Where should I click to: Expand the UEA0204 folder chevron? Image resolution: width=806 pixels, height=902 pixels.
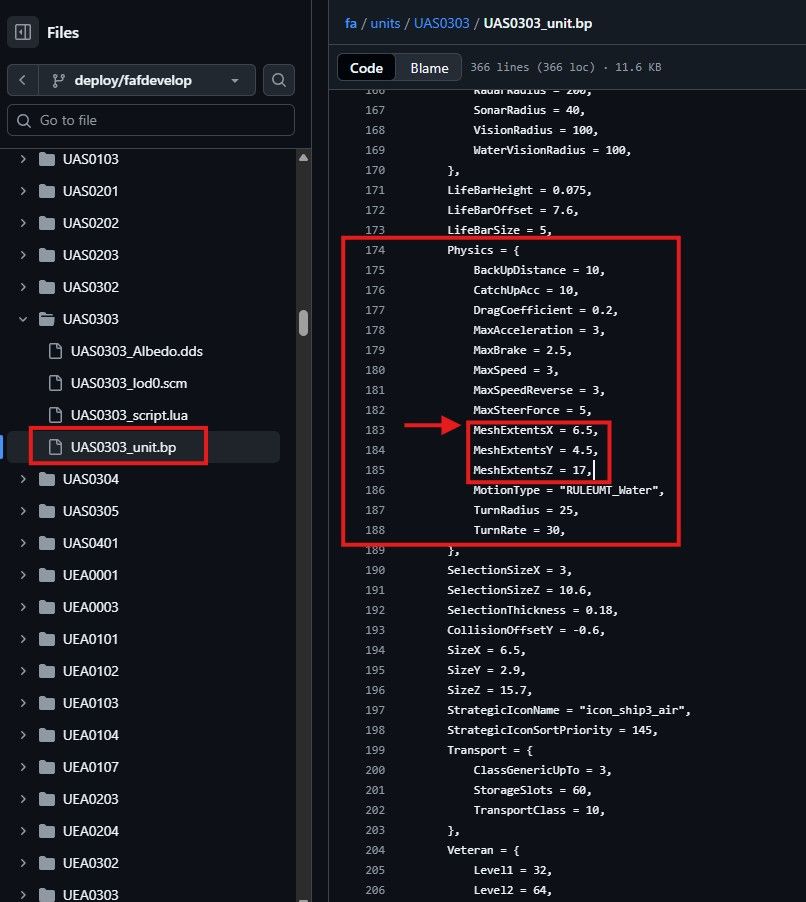click(23, 831)
